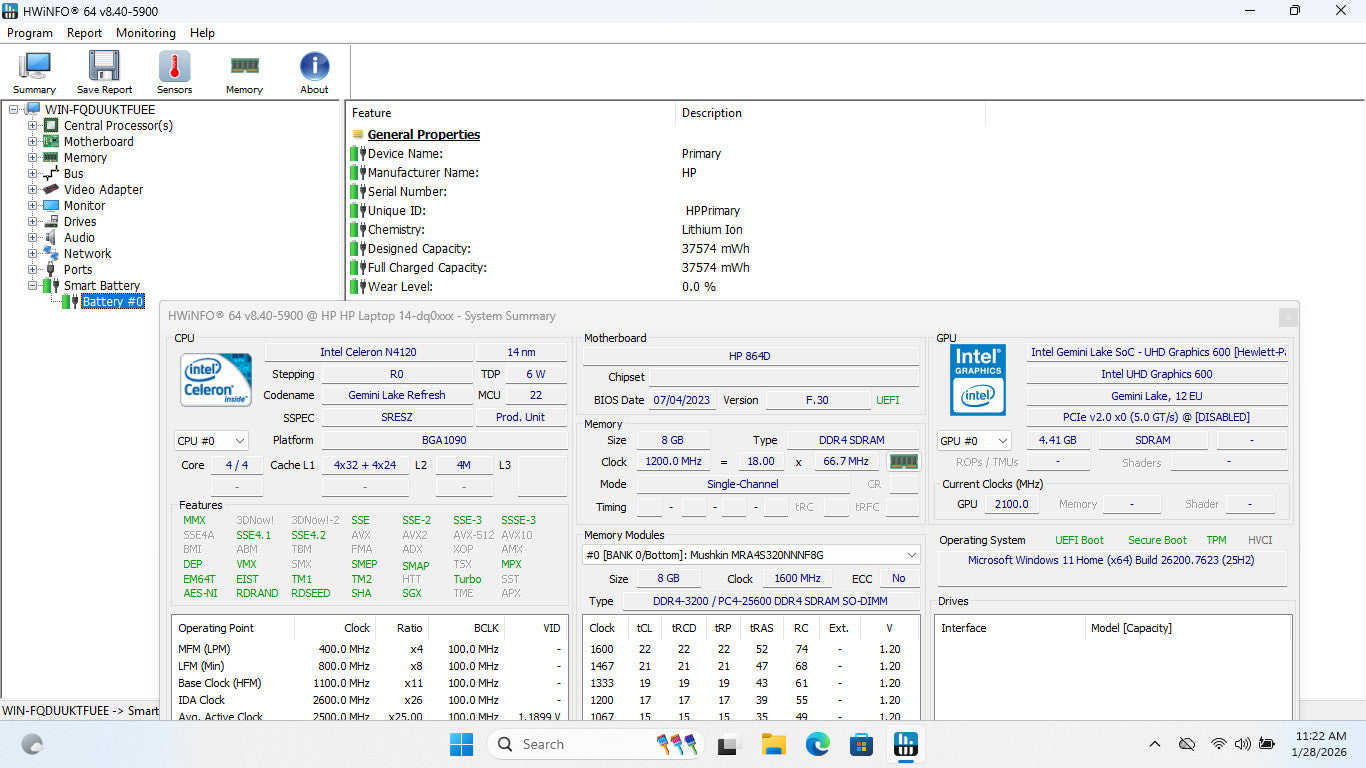Open the CPU #0 dropdown
This screenshot has height=768, width=1366.
pos(211,441)
